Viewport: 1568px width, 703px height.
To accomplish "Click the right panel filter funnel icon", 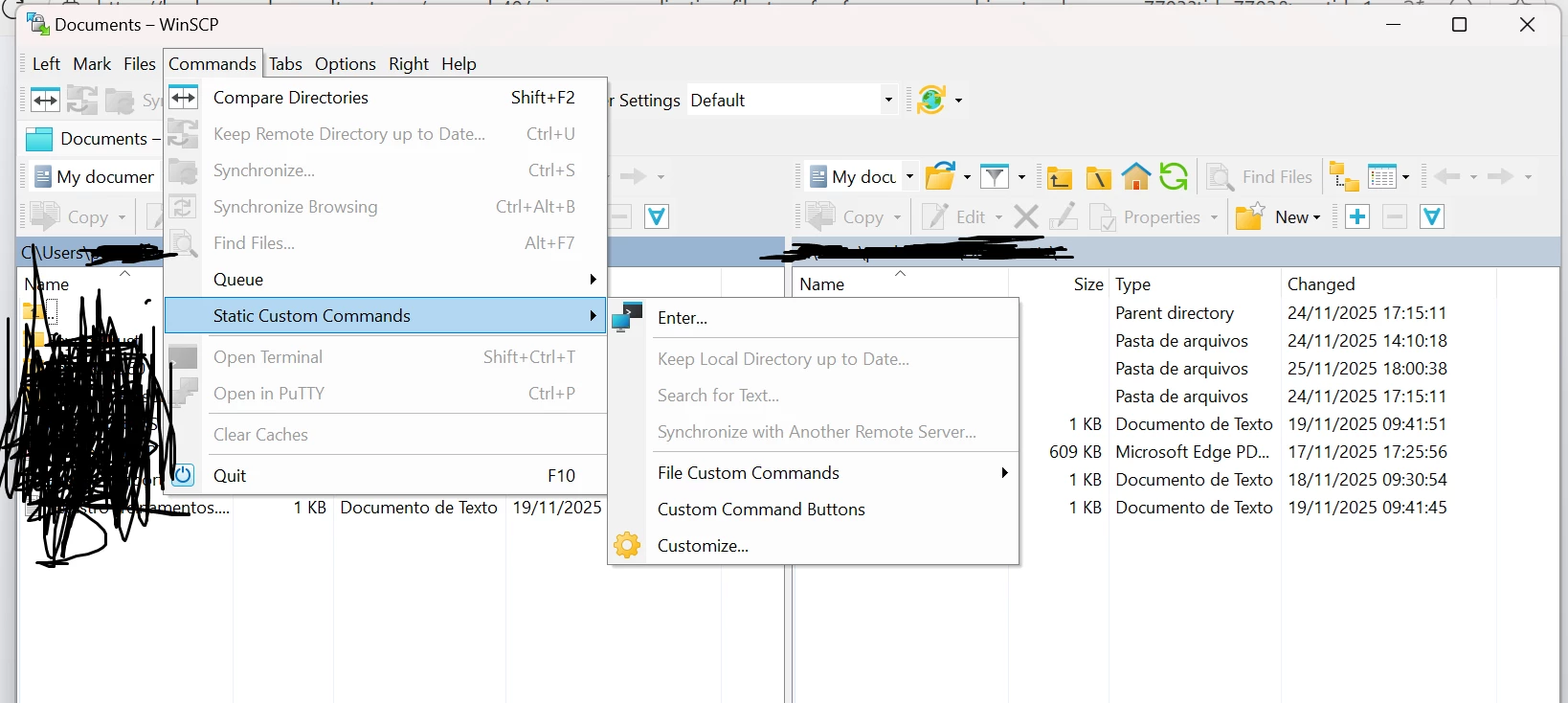I will 995,177.
